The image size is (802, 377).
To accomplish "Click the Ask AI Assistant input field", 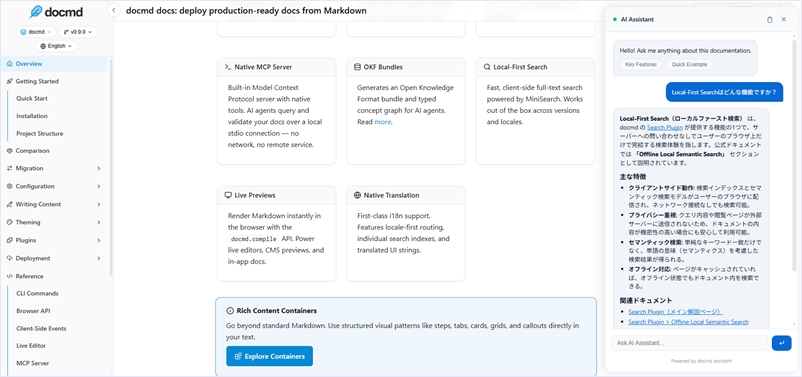I will [689, 343].
